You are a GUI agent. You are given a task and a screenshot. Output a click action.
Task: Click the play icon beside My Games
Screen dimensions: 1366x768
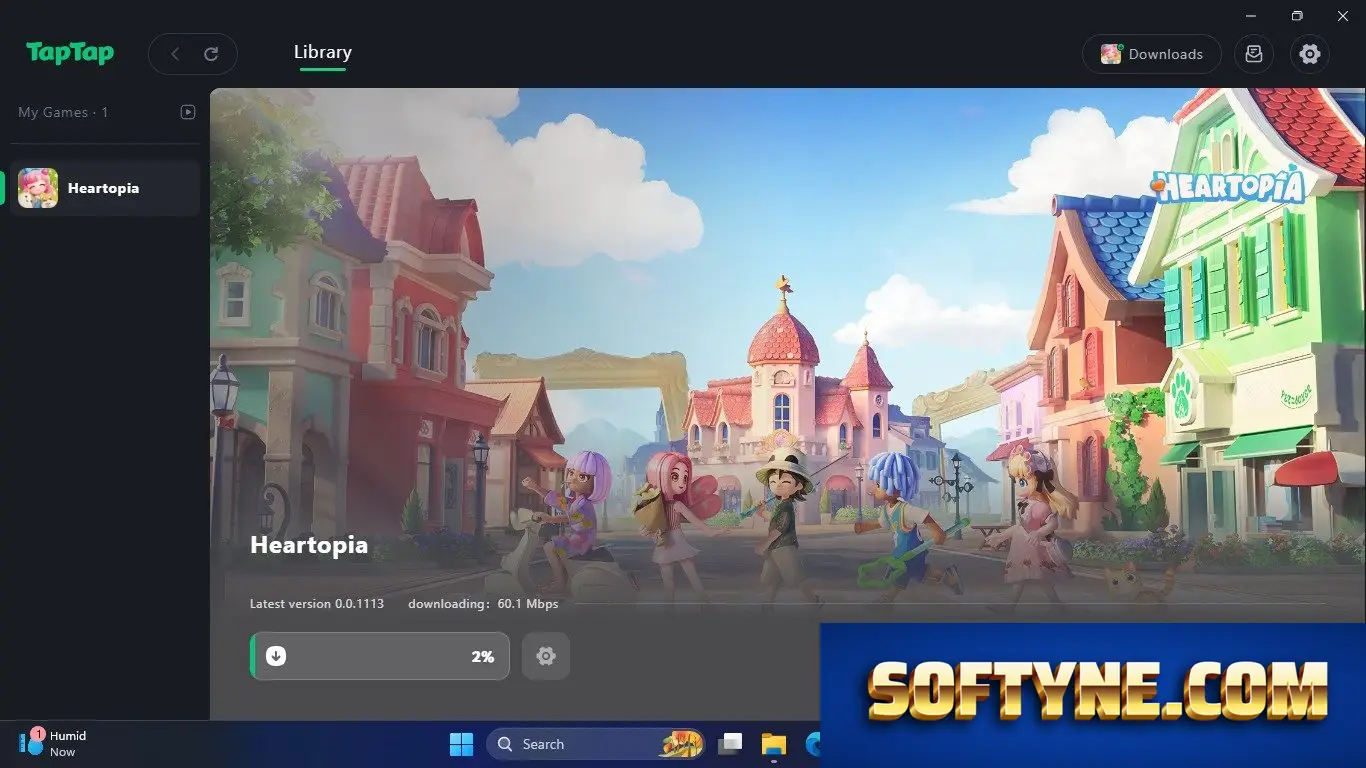click(x=187, y=112)
